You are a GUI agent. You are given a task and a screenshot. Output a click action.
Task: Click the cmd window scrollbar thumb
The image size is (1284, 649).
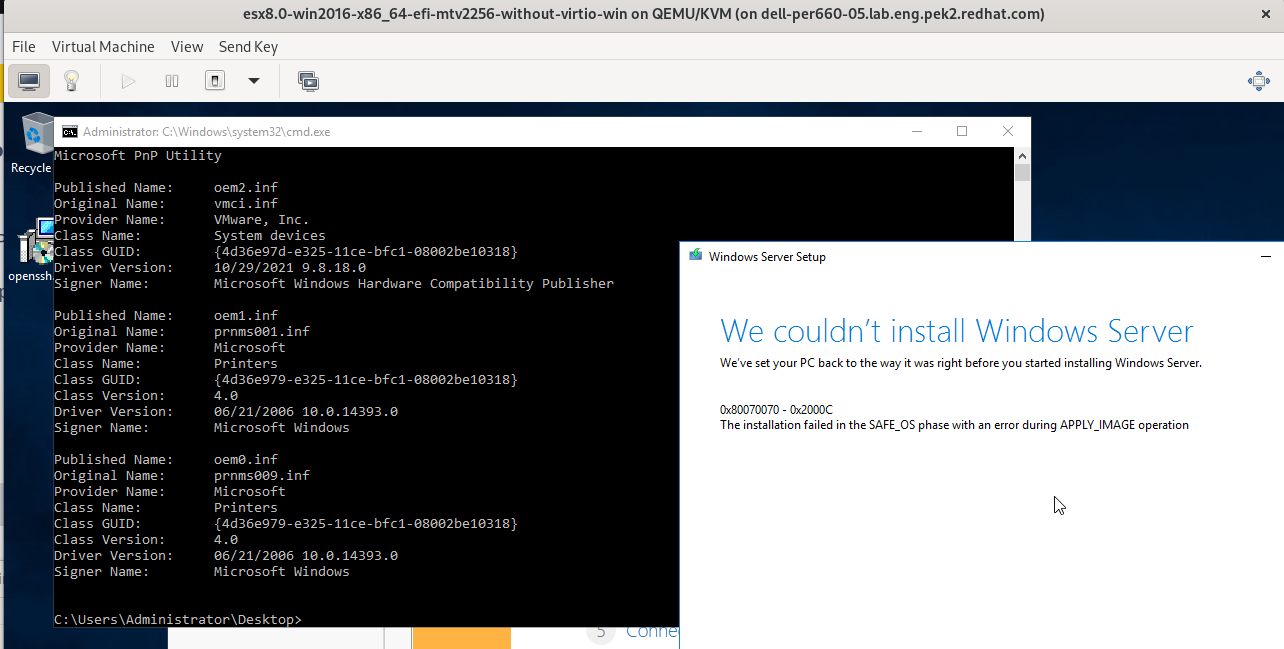(x=1022, y=173)
